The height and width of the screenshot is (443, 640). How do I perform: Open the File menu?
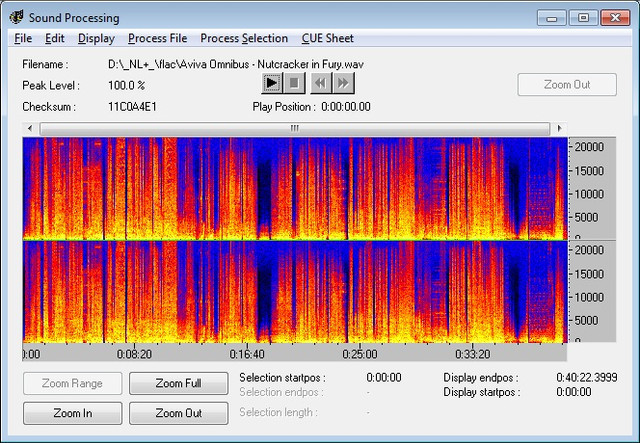coord(23,38)
